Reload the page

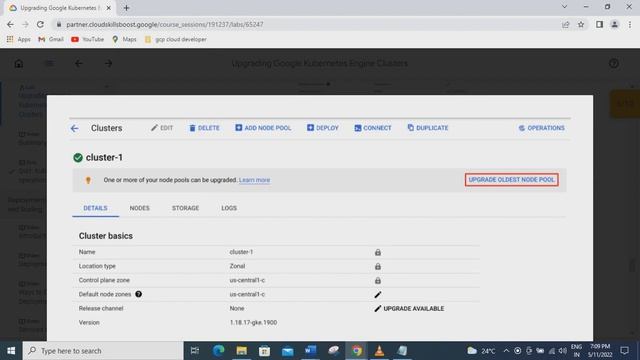(x=40, y=24)
